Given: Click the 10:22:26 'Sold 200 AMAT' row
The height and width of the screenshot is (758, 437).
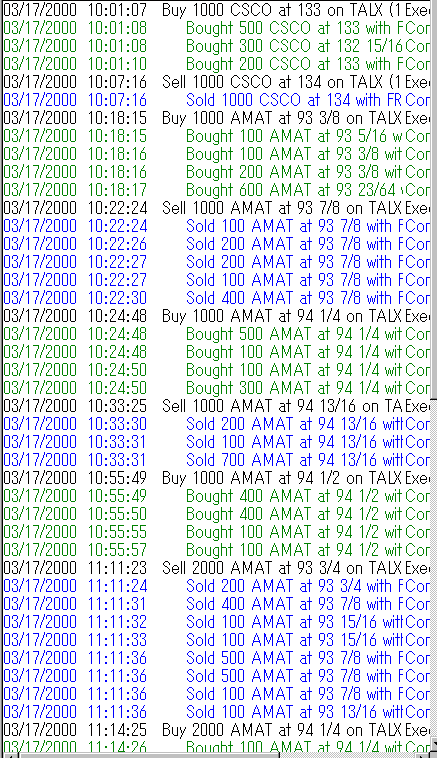Looking at the screenshot, I should [216, 244].
